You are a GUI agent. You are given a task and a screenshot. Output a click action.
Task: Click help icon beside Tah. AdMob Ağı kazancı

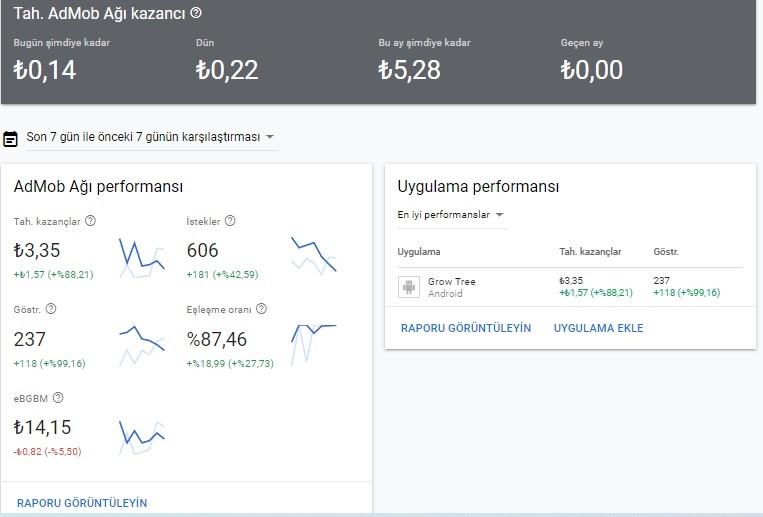196,13
